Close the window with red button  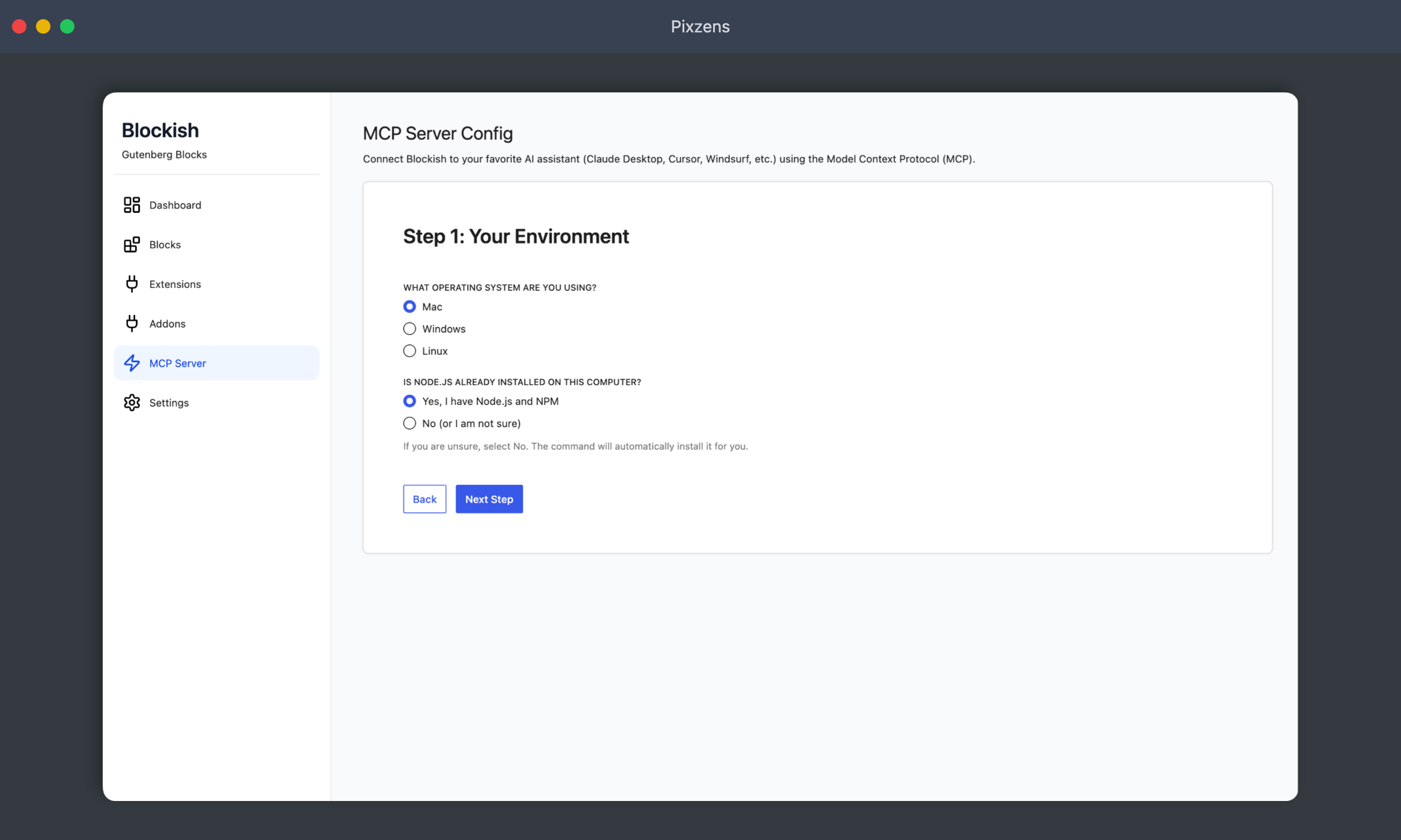pyautogui.click(x=19, y=26)
